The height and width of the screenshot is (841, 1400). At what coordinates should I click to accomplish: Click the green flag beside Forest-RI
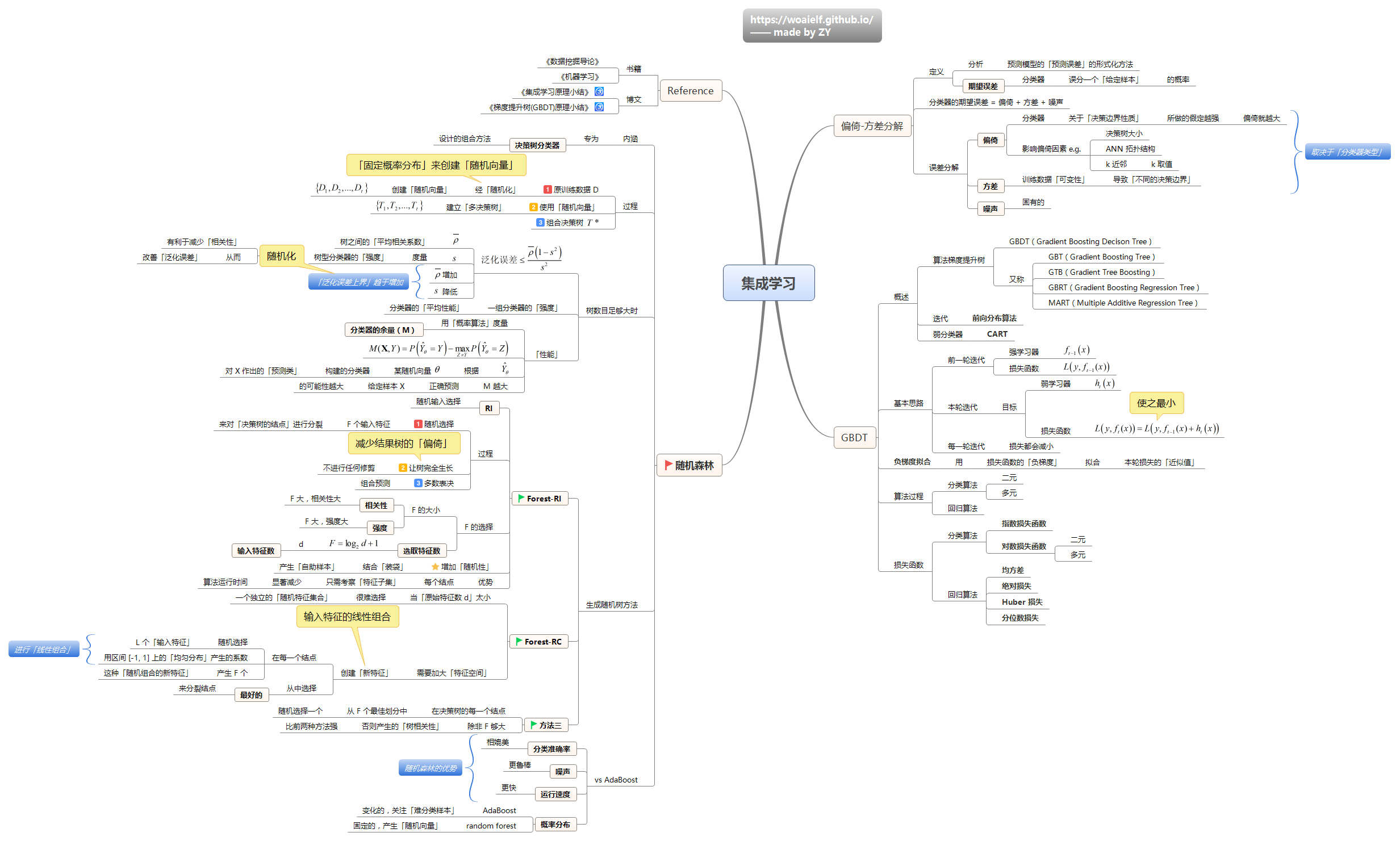click(x=521, y=499)
